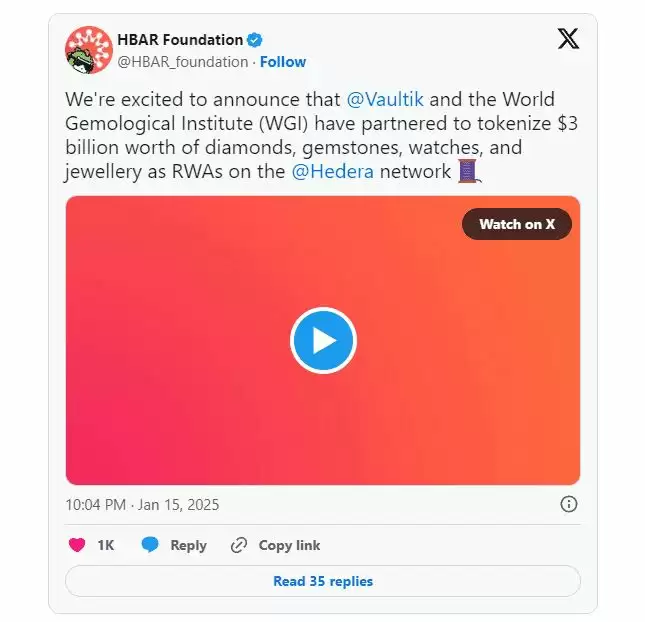Click the 1K likes count
Screen dimensions: 645x622
coord(105,545)
